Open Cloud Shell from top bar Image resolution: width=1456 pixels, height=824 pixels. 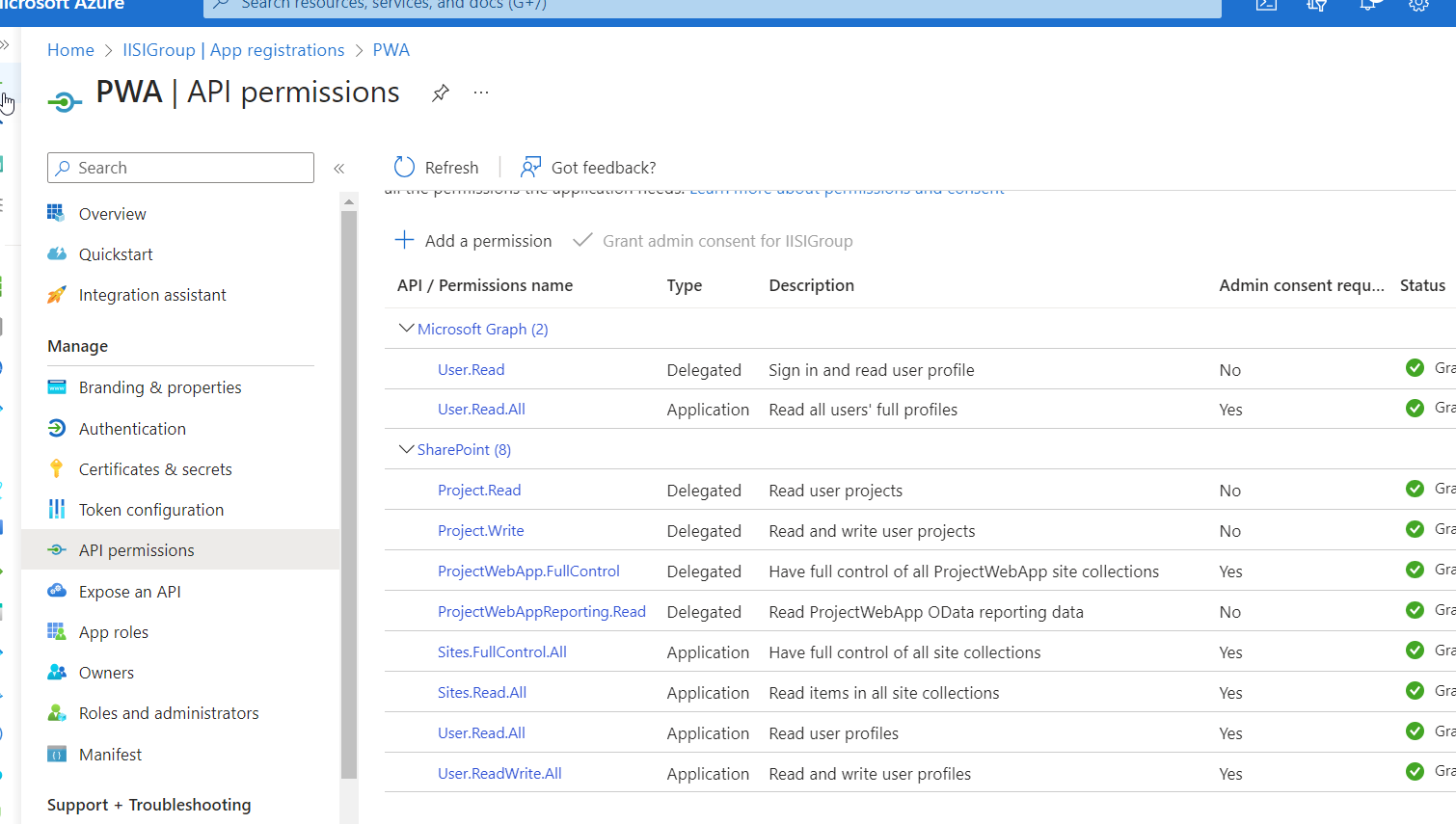pos(1267,5)
